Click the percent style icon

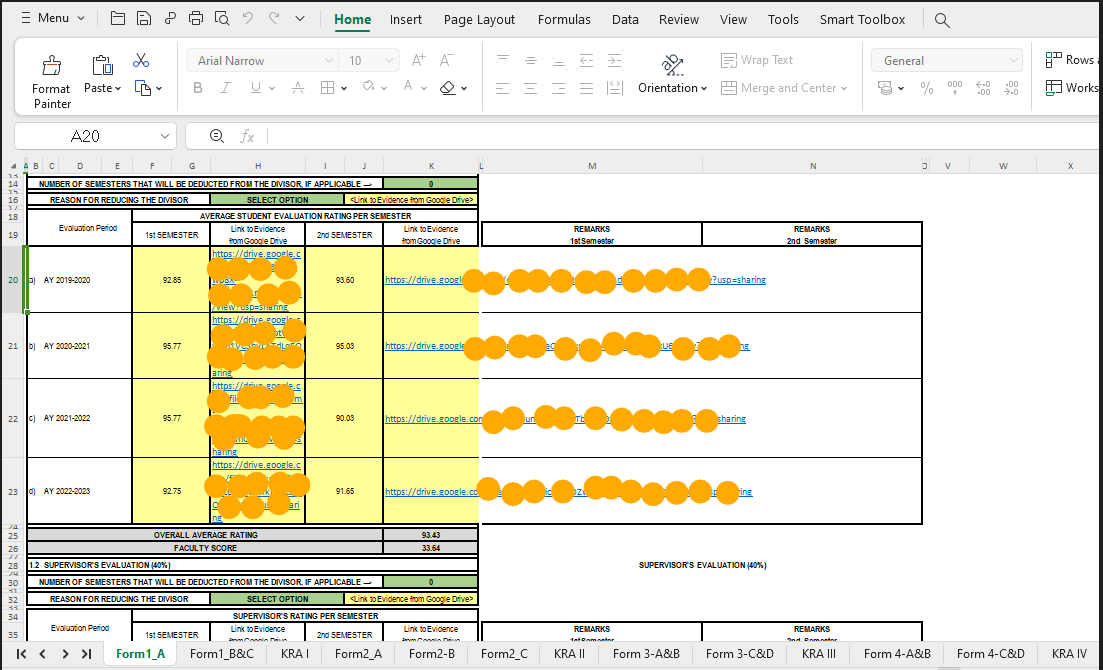(x=927, y=88)
